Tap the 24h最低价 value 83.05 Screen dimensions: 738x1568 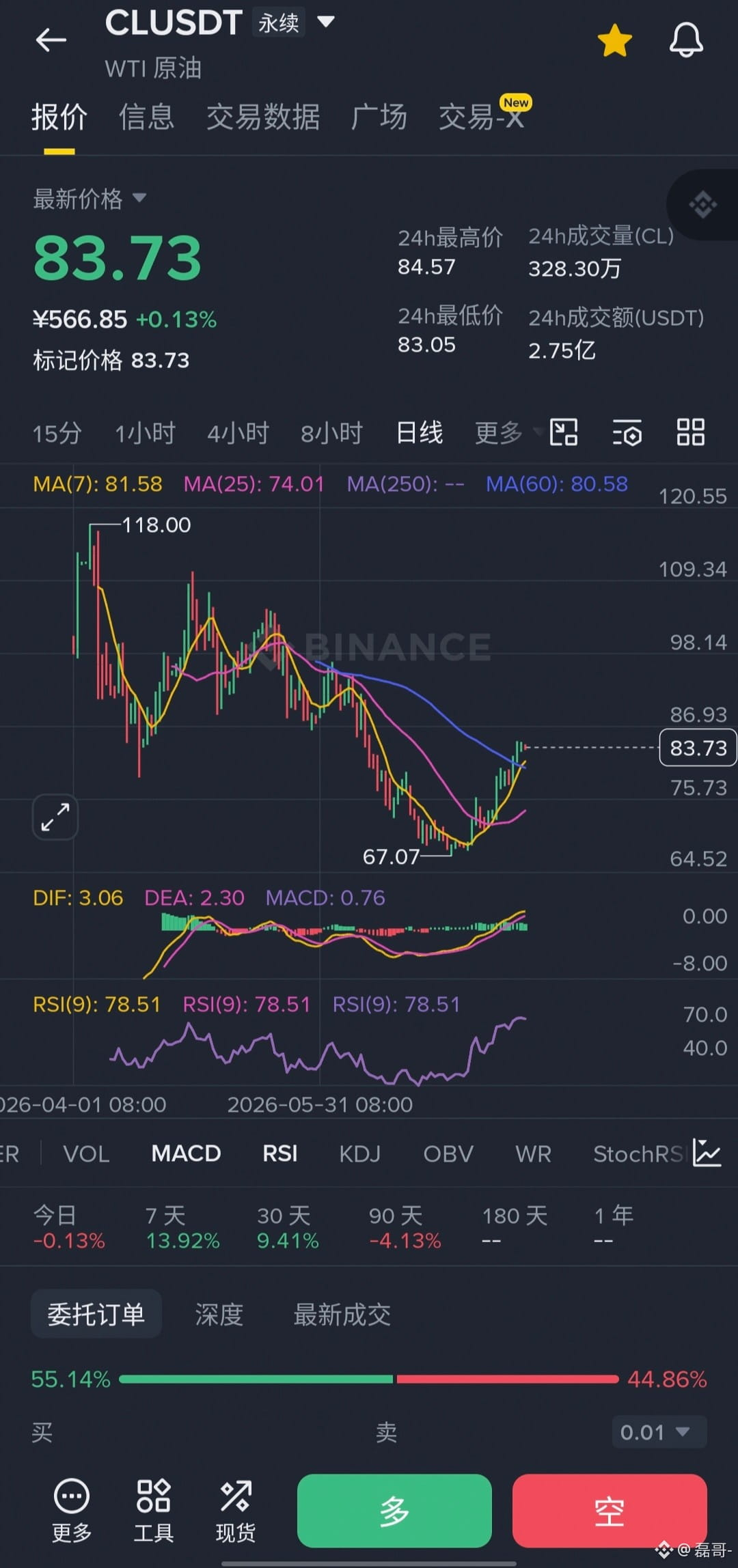point(426,345)
